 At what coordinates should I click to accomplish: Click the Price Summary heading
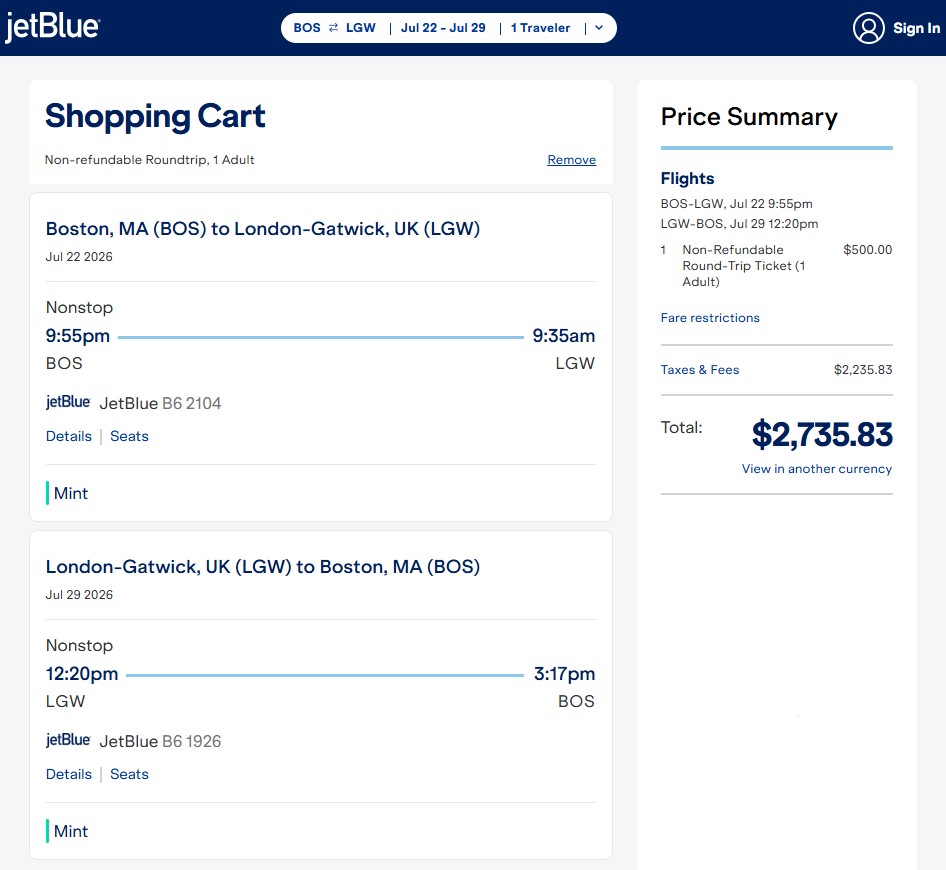coord(749,117)
